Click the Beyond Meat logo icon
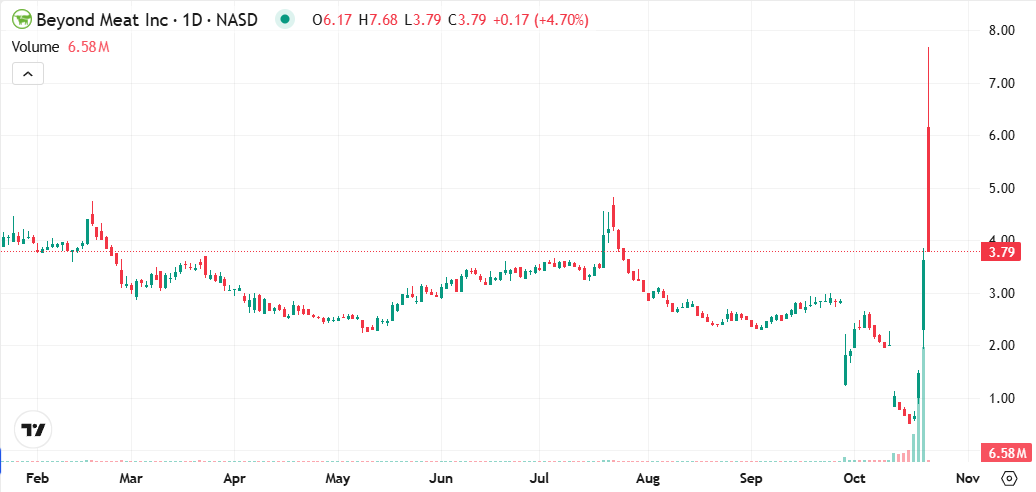Viewport: 1036px width, 492px height. [x=21, y=20]
